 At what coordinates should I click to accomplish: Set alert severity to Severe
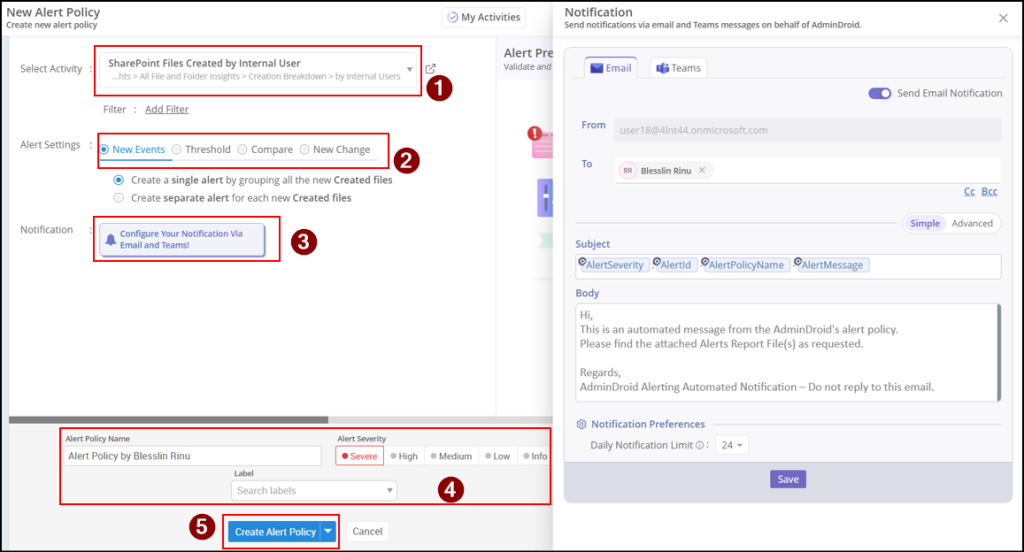coord(360,456)
